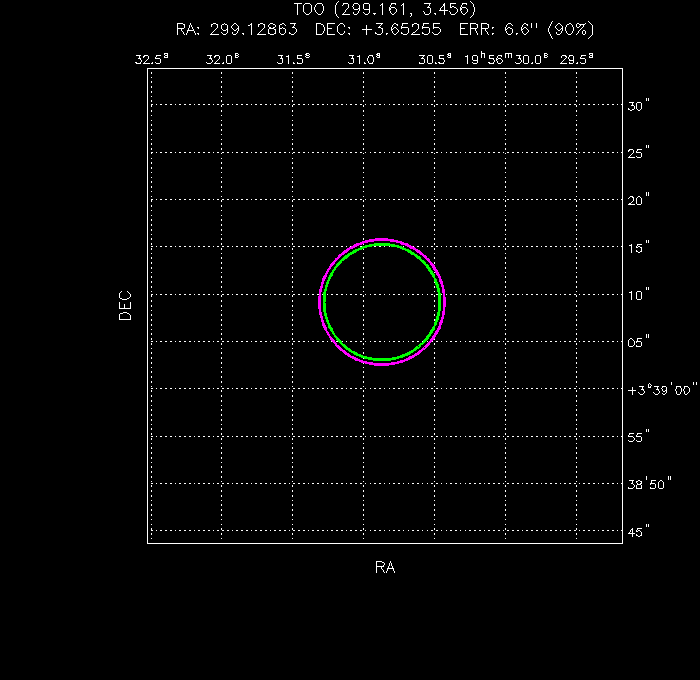
Task: Click the 32.5s tick label on top axis
Action: (x=152, y=59)
